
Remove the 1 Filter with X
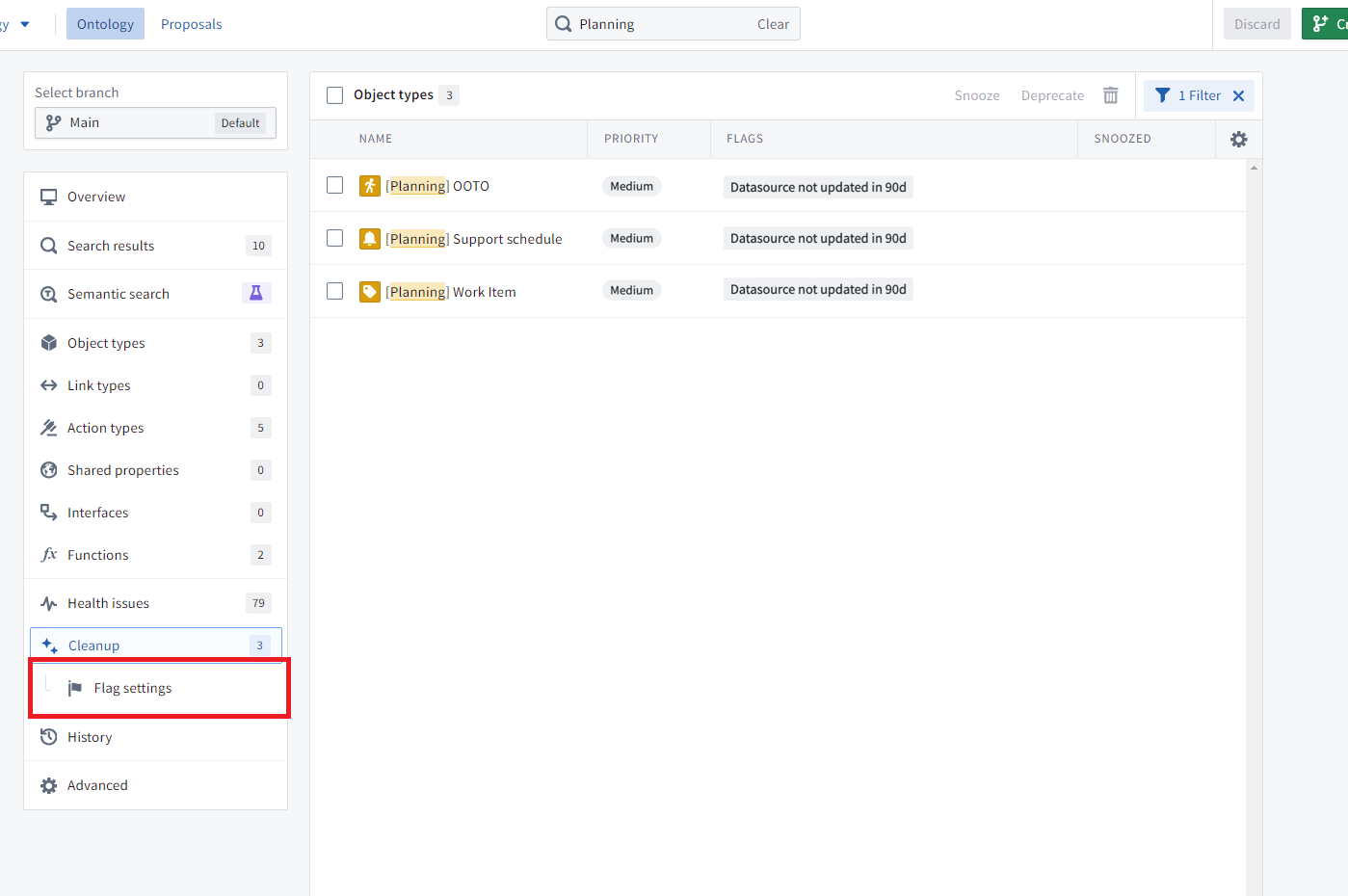coord(1239,95)
